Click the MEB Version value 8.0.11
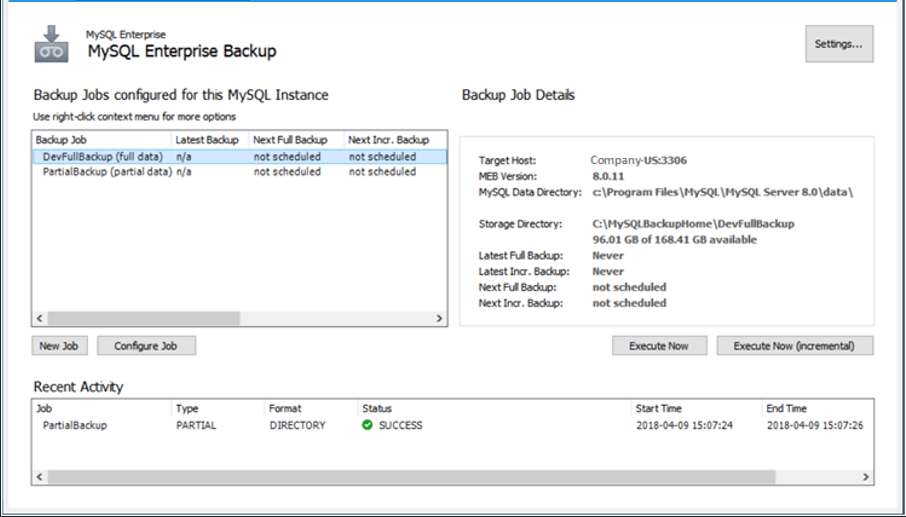The height and width of the screenshot is (517, 906). [608, 176]
